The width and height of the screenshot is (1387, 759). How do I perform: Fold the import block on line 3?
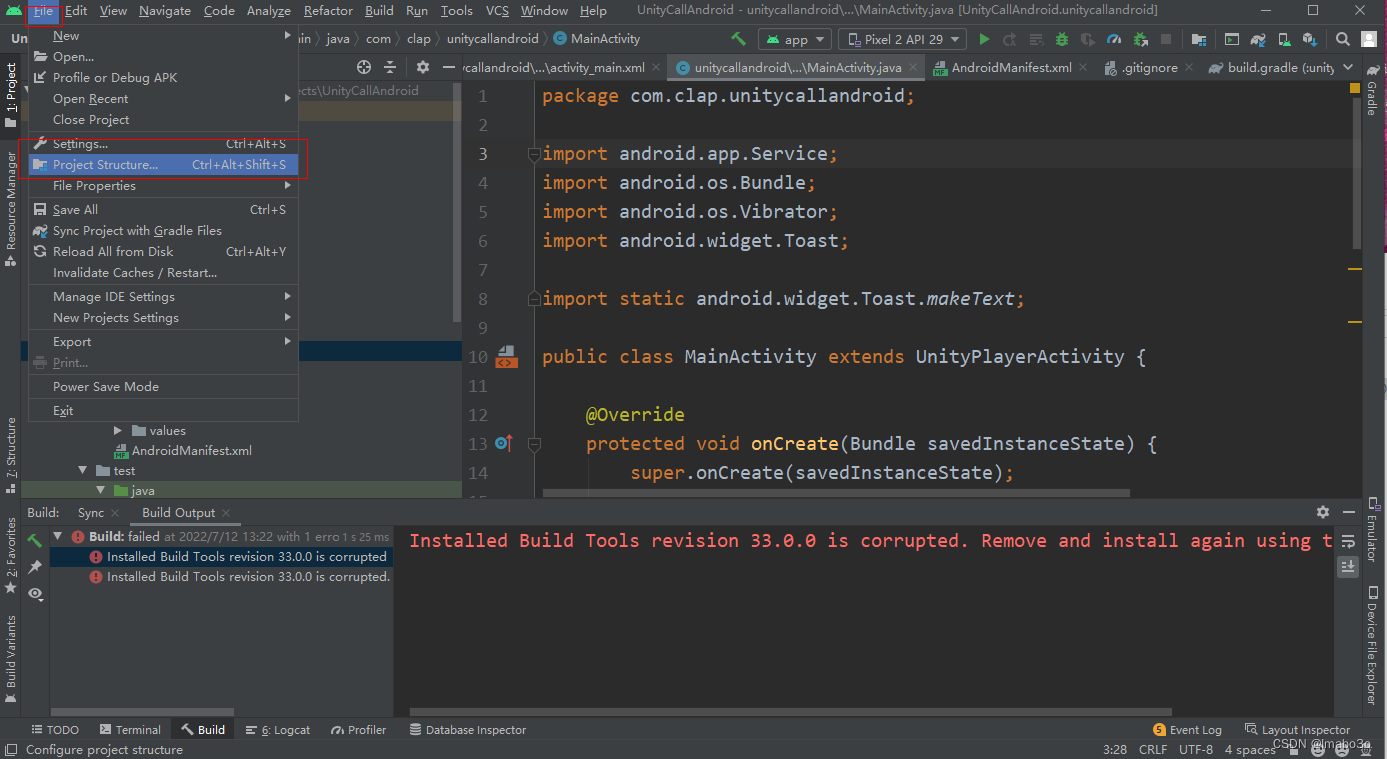pyautogui.click(x=533, y=154)
